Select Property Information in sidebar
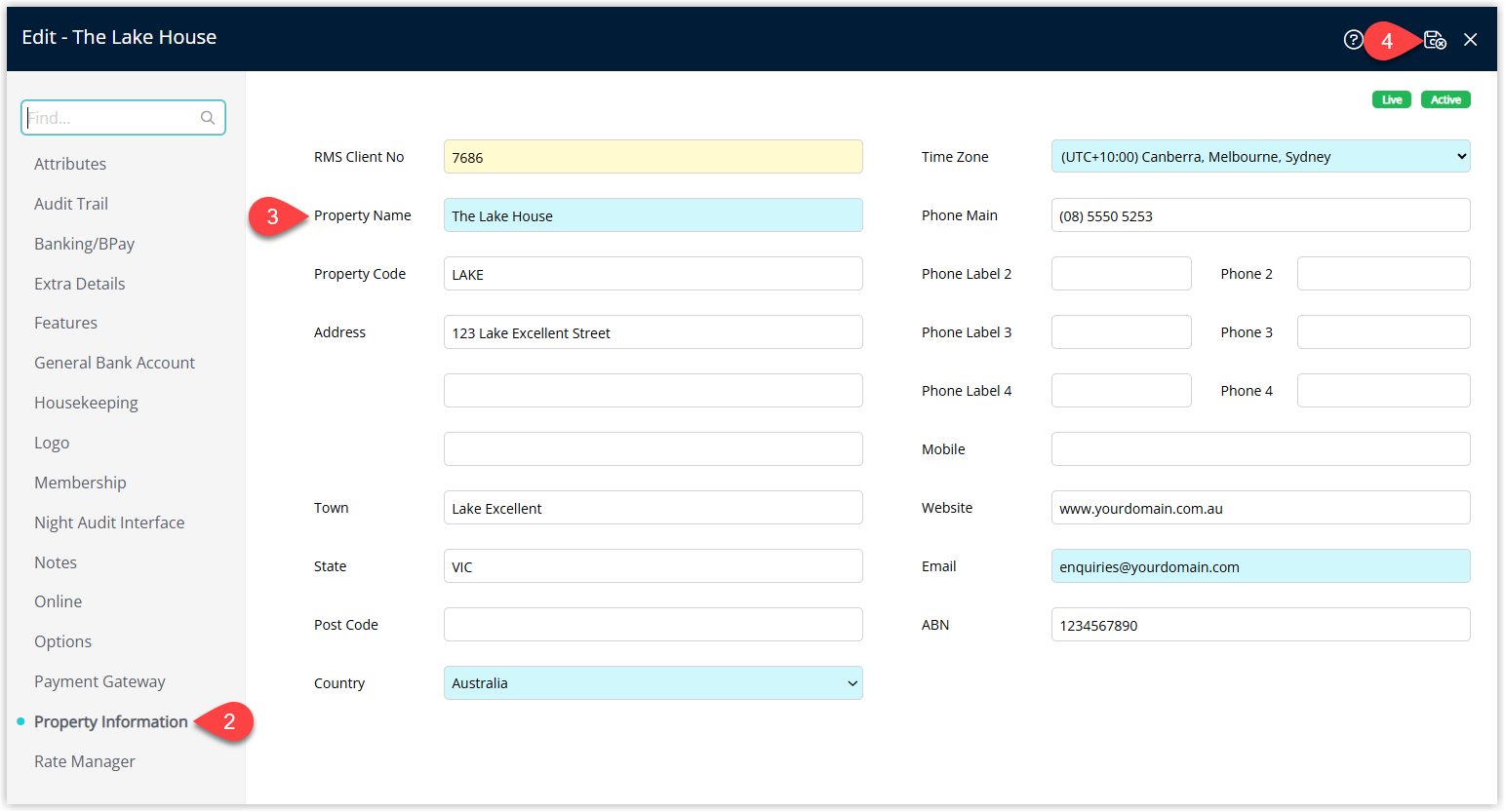 [x=111, y=721]
